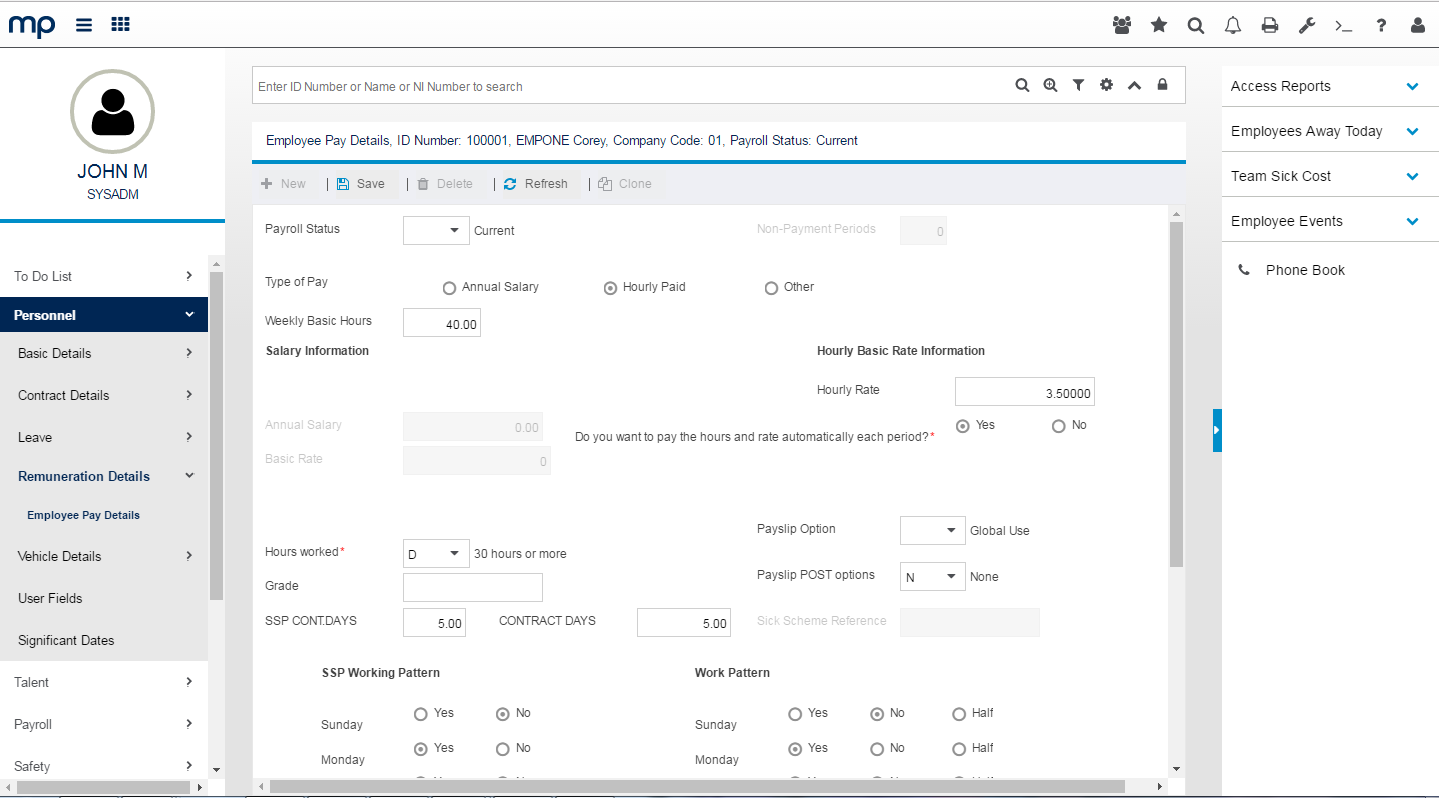Open the Payroll Status dropdown

click(436, 230)
